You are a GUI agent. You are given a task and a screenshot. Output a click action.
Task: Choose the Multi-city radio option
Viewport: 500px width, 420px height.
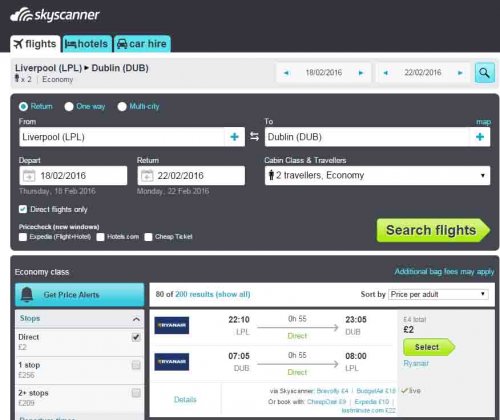(122, 107)
